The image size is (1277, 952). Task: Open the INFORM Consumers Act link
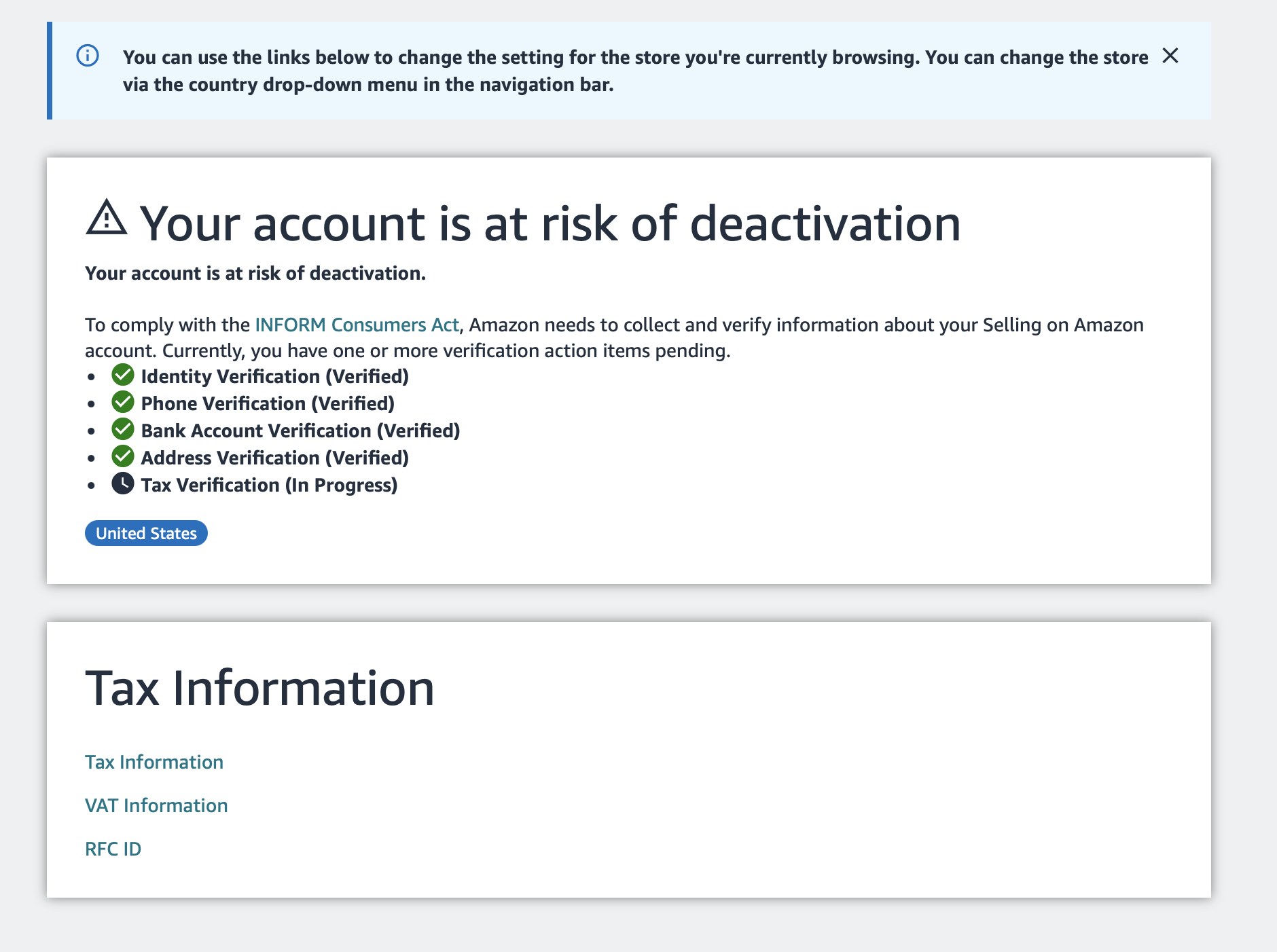click(x=357, y=325)
